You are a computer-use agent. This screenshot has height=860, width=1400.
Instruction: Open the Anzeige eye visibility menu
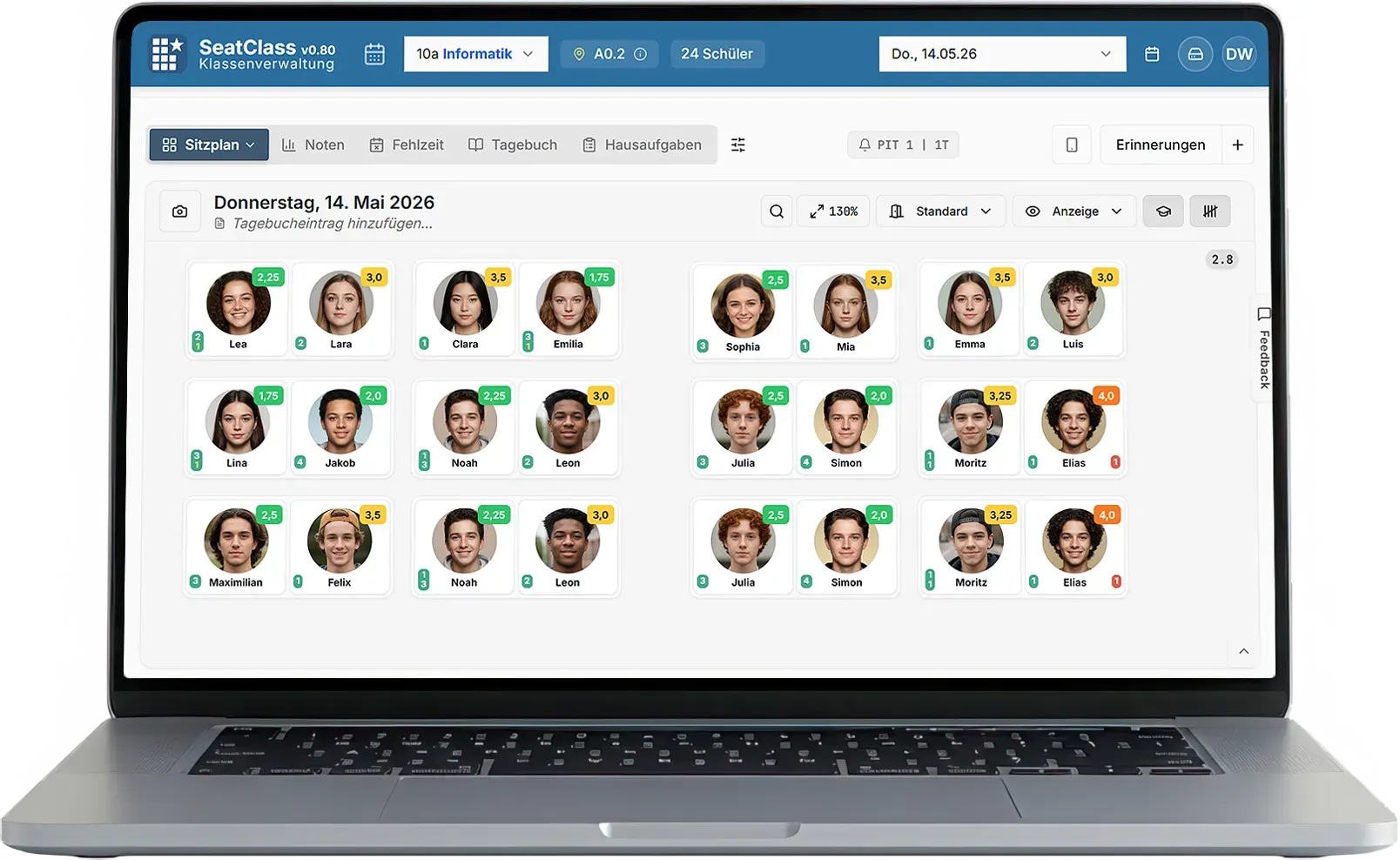coord(1074,212)
